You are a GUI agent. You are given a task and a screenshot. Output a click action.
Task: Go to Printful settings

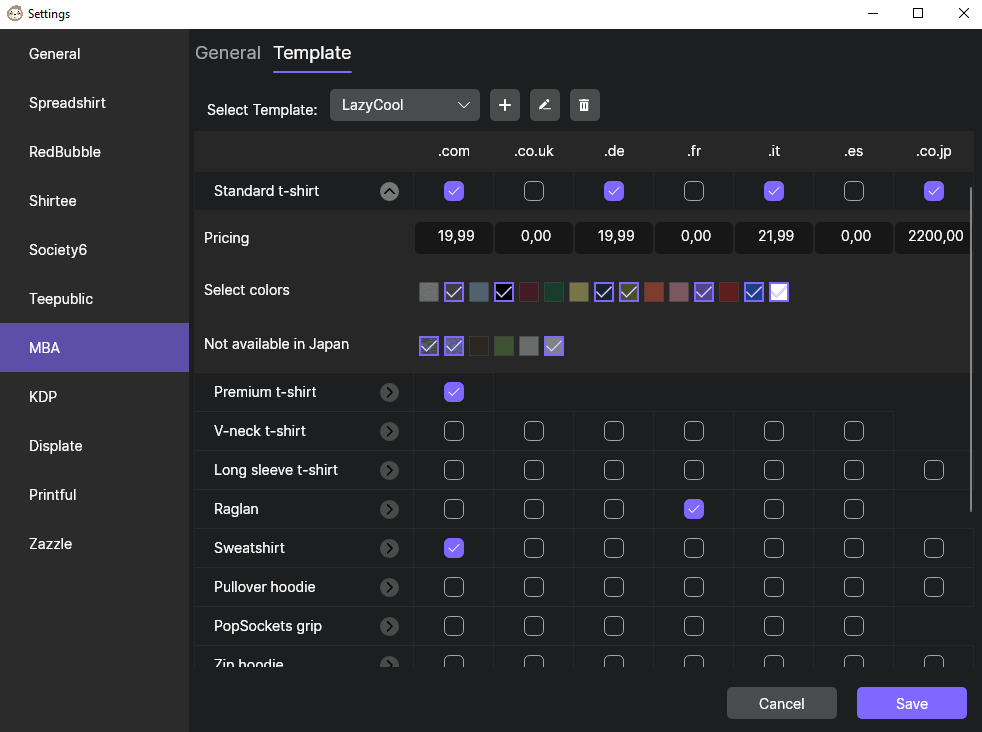click(x=95, y=495)
